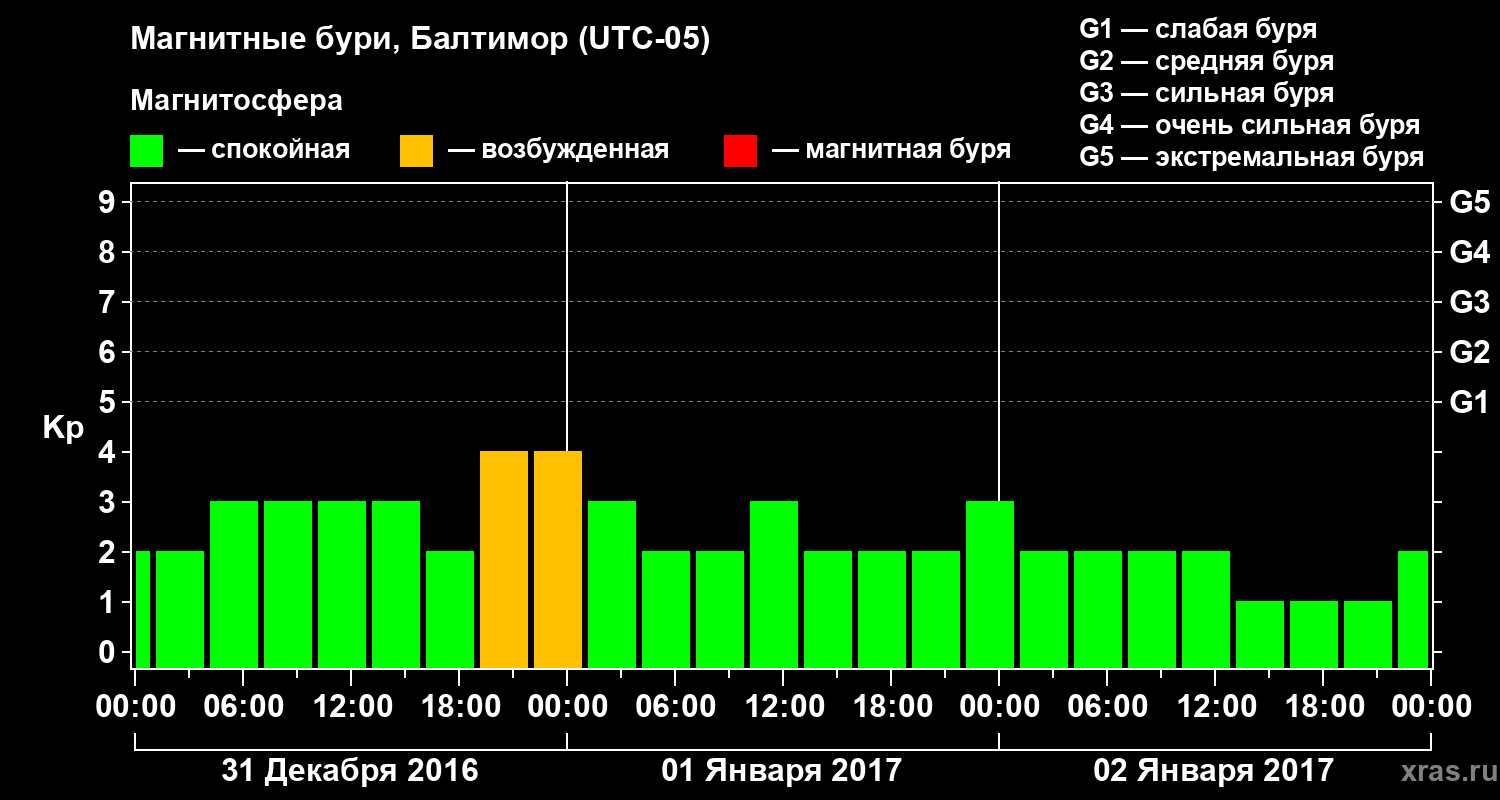Click the first orange Kp 4 bar
This screenshot has width=1500, height=800.
[504, 559]
